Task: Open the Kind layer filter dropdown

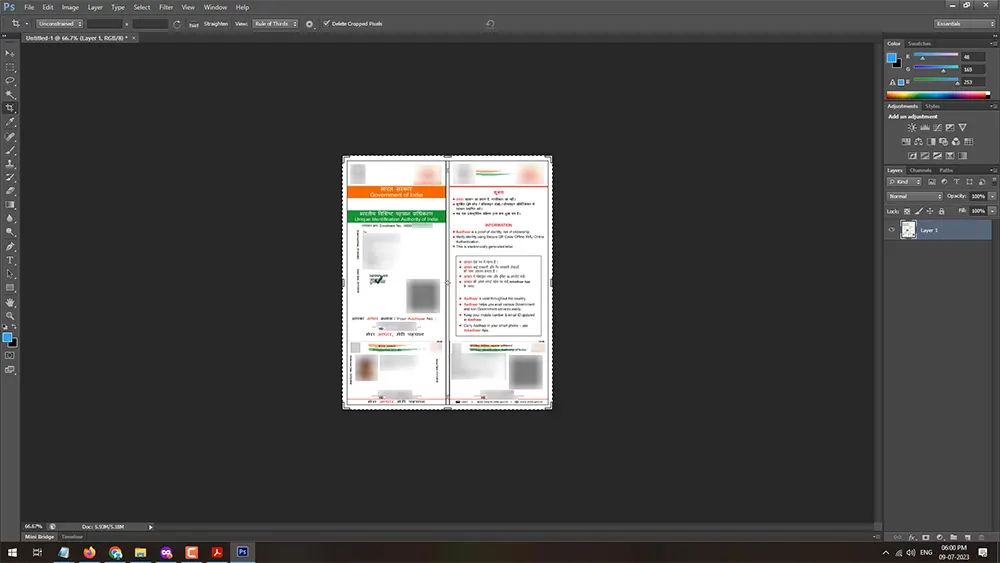Action: click(904, 182)
